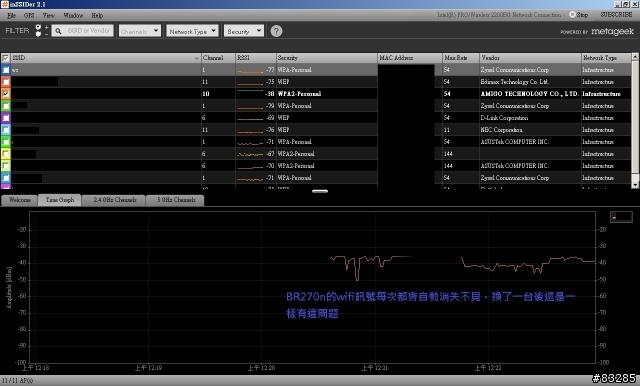Select the Time Graph tab
The image size is (640, 386).
point(60,200)
